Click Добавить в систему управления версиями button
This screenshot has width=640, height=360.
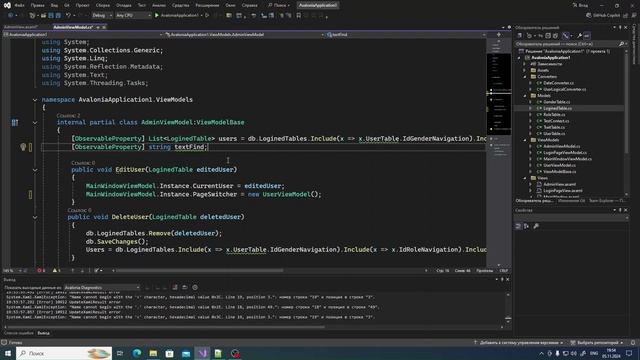tap(519, 342)
